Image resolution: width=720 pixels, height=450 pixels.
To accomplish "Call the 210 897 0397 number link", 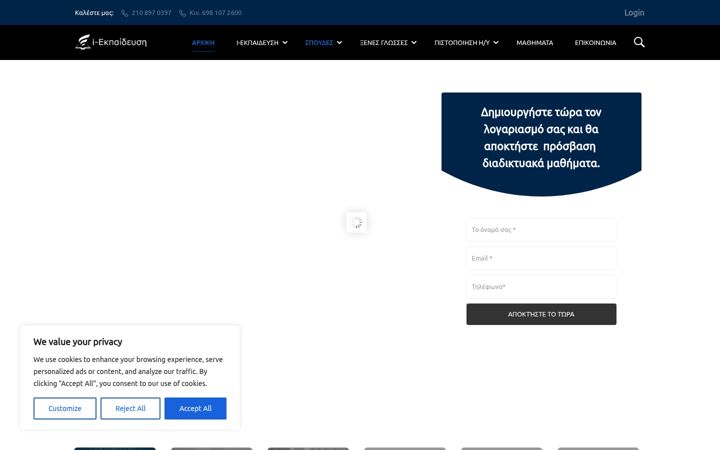I will pos(151,13).
